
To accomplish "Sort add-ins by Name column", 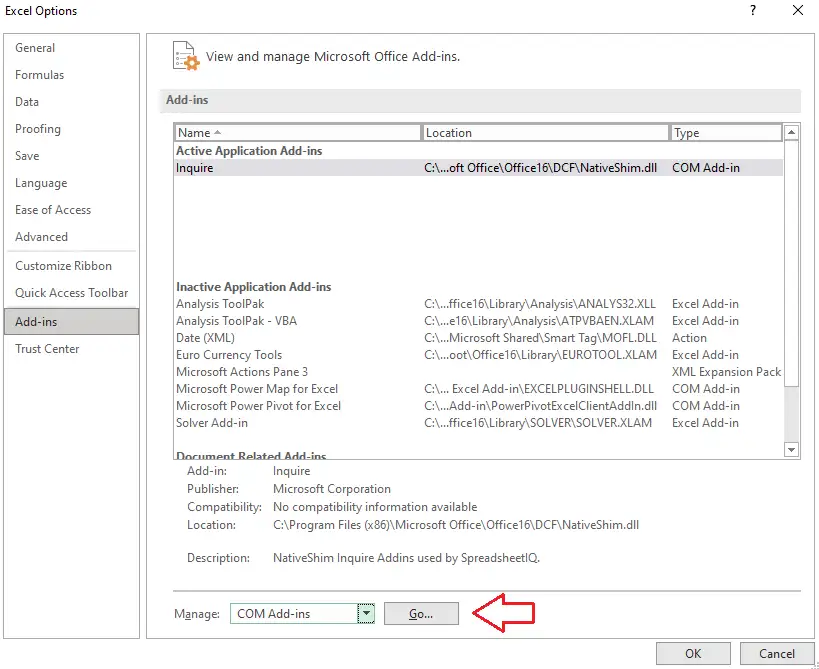I will click(298, 133).
